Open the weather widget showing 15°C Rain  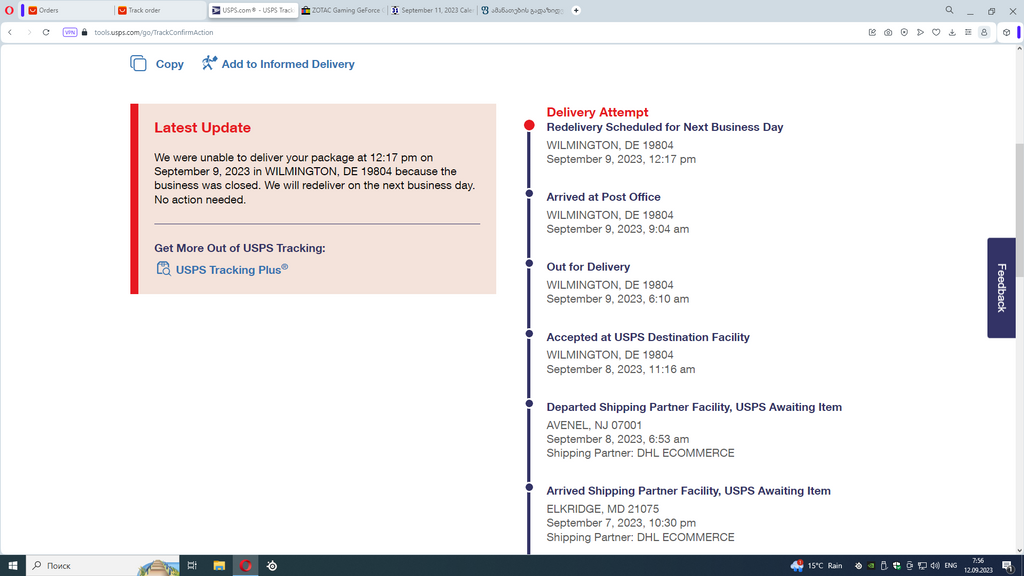817,566
